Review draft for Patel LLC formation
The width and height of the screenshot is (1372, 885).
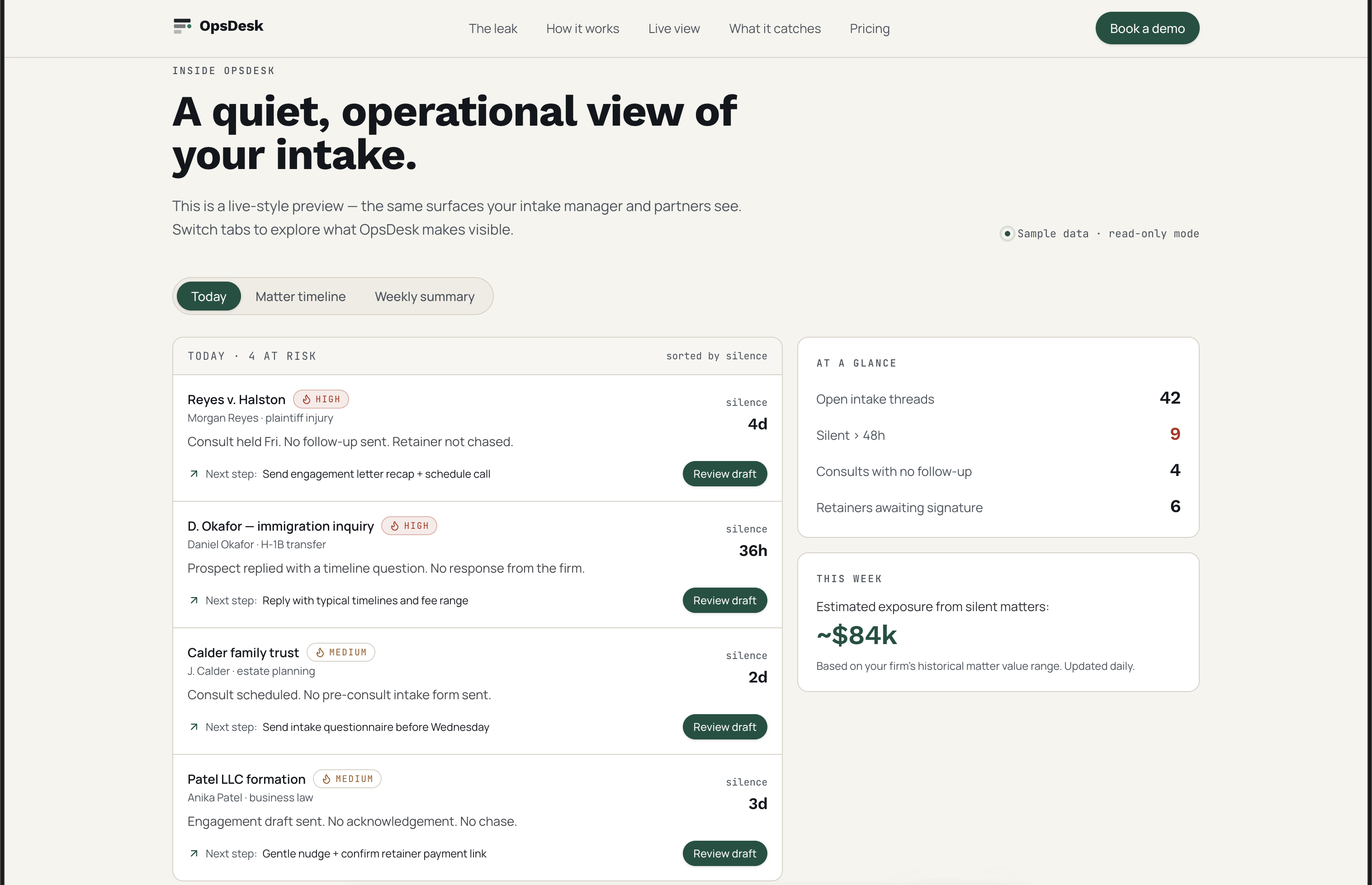tap(725, 853)
